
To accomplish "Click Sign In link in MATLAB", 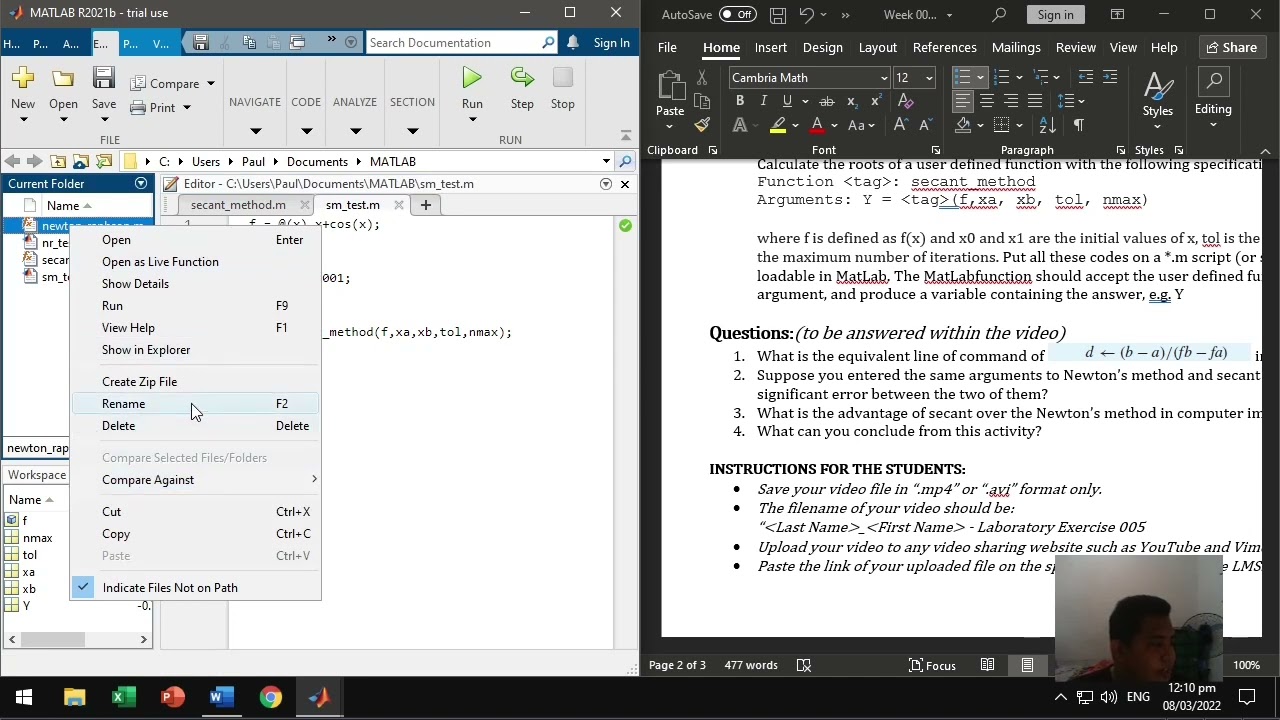I will click(x=611, y=43).
